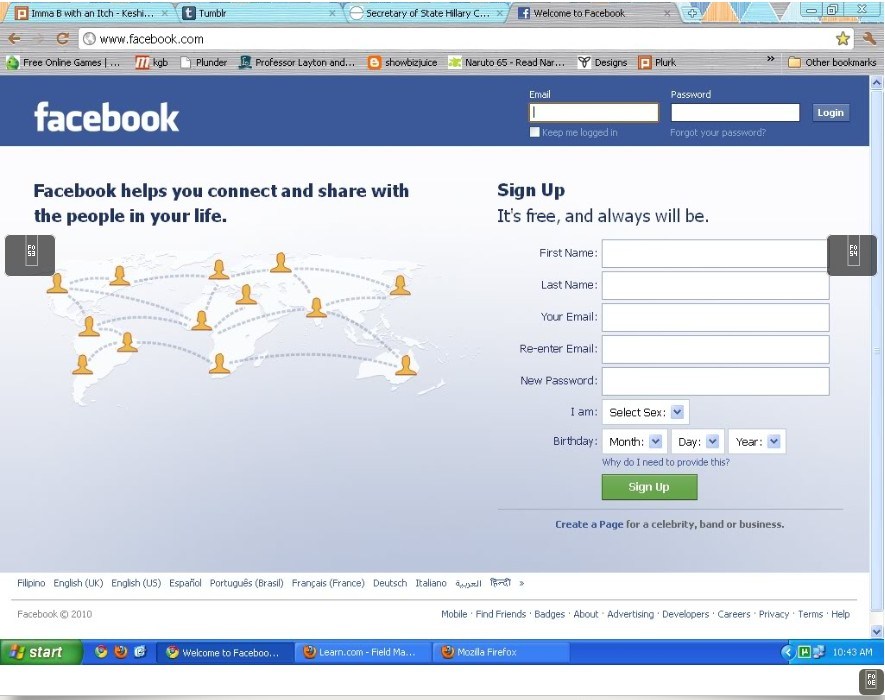
Task: Open the Plunder bookmark
Action: 204,63
